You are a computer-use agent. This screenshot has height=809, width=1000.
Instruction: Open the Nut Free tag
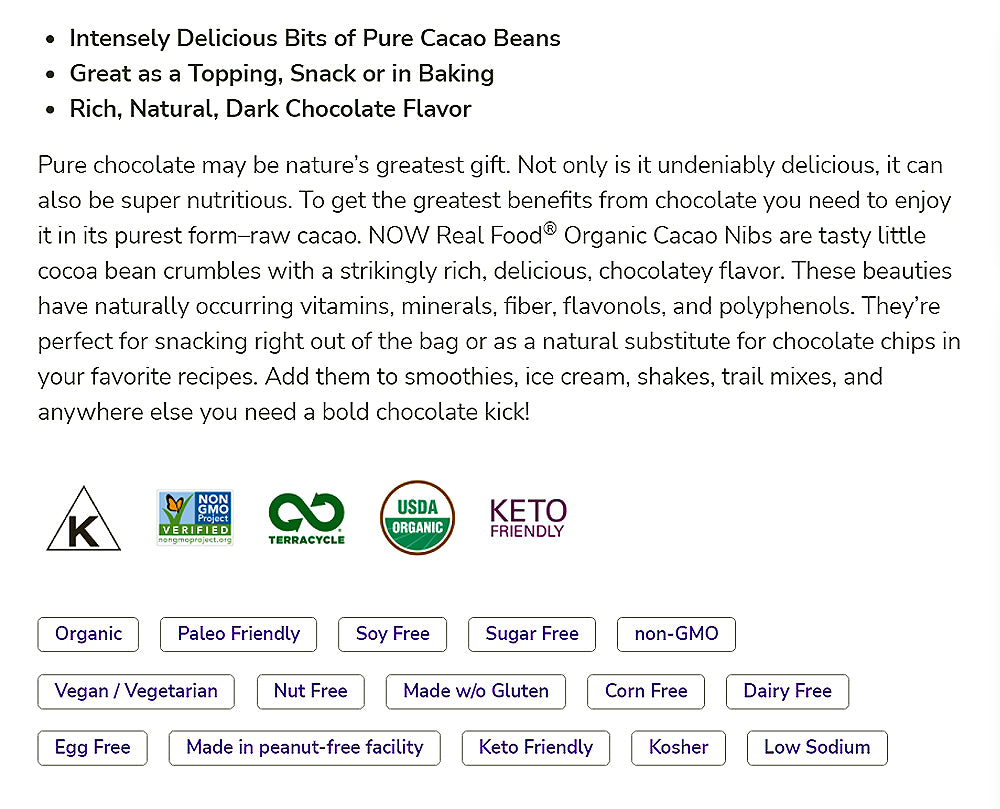pyautogui.click(x=310, y=691)
